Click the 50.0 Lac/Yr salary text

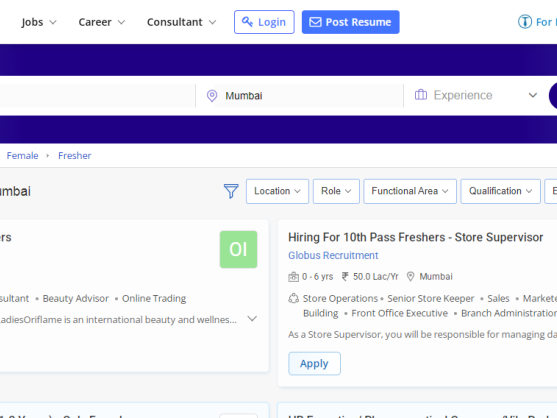coord(376,277)
